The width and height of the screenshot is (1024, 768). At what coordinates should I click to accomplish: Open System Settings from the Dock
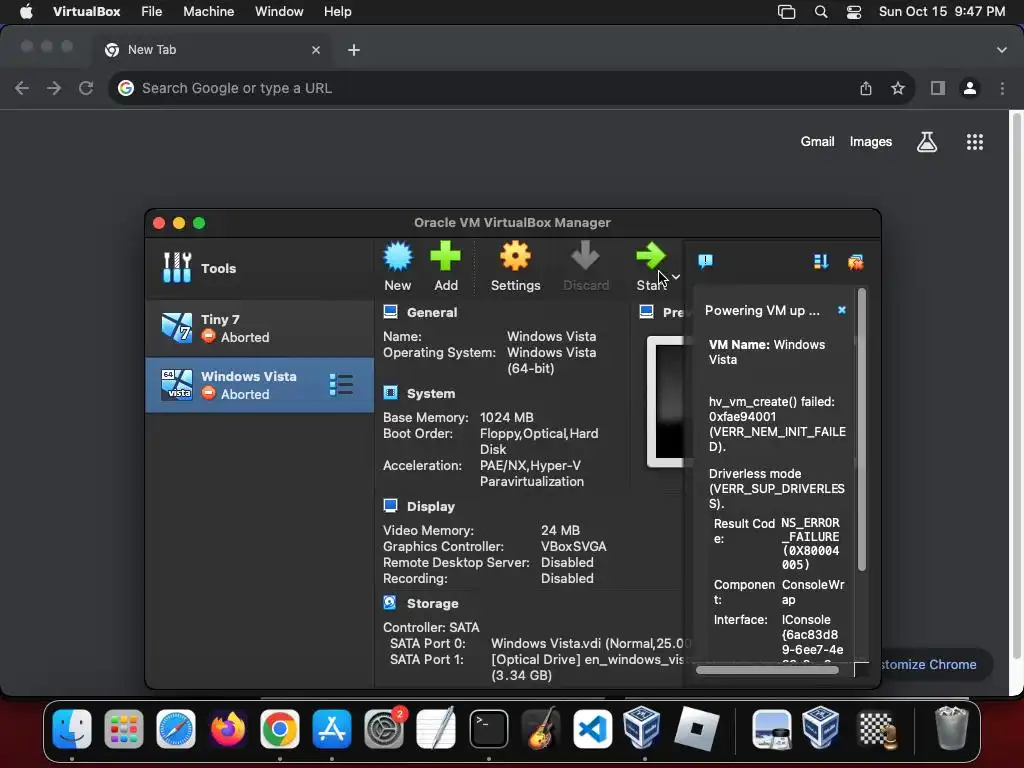tap(384, 729)
